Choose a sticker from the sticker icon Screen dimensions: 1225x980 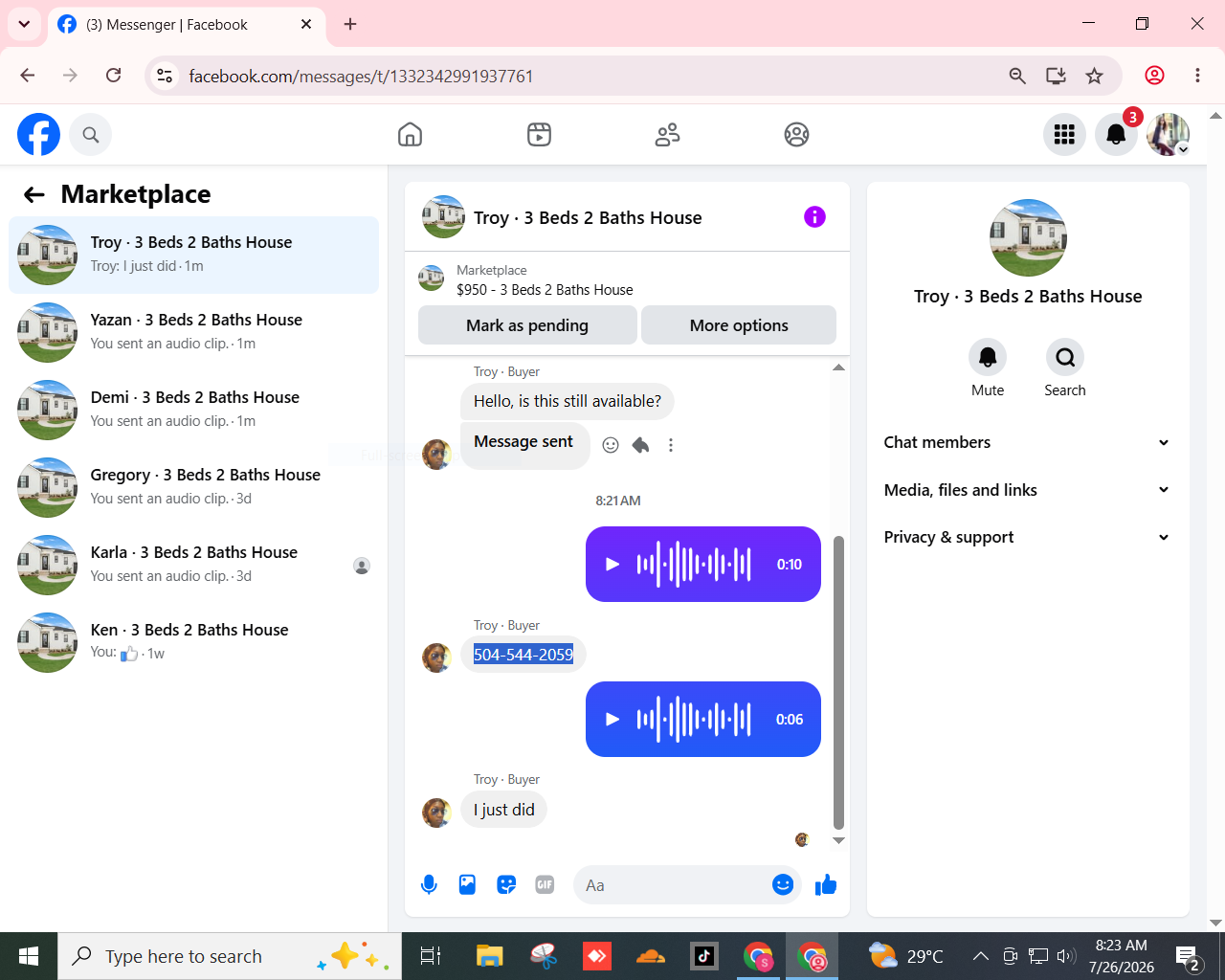tap(506, 885)
